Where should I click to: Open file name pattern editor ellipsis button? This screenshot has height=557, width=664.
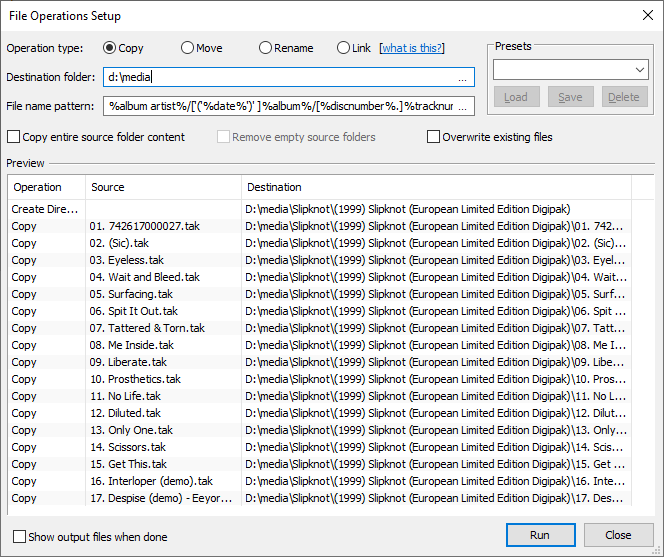coord(462,106)
